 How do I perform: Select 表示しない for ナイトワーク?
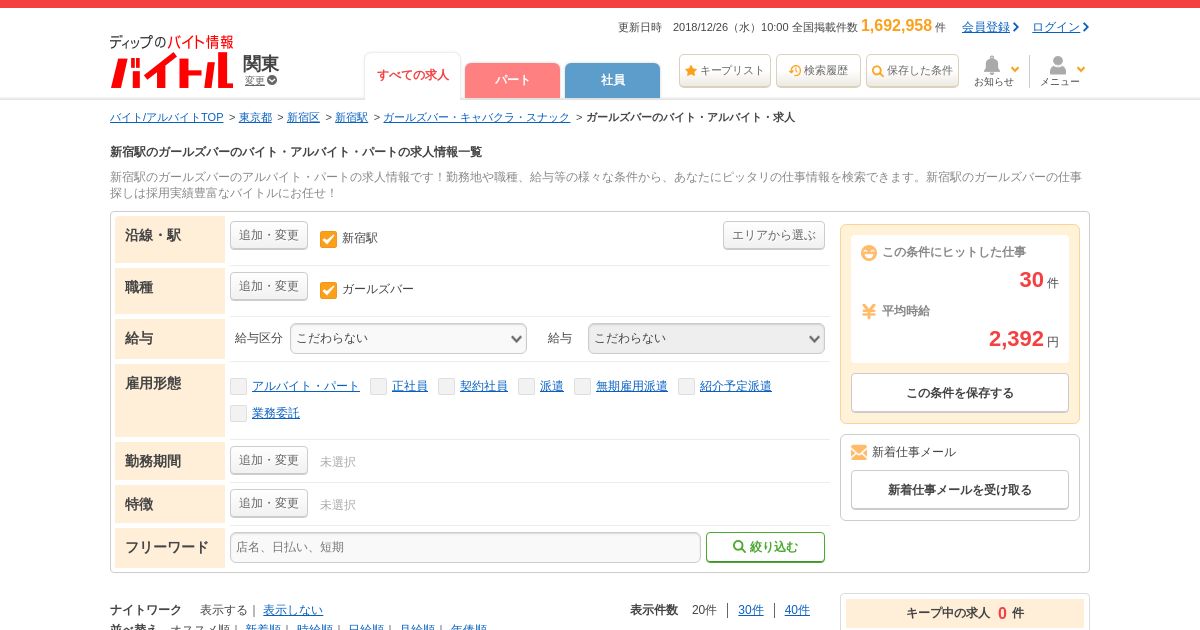[x=293, y=610]
